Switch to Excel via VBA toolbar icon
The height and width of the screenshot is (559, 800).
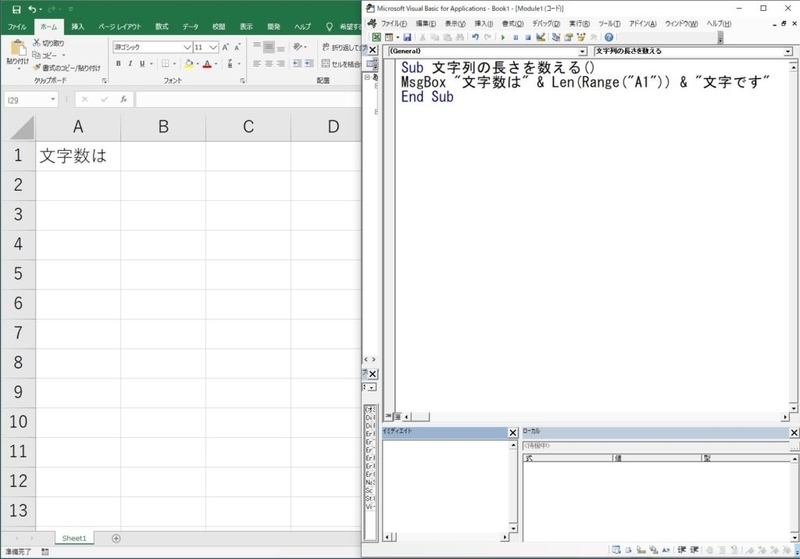pos(376,37)
